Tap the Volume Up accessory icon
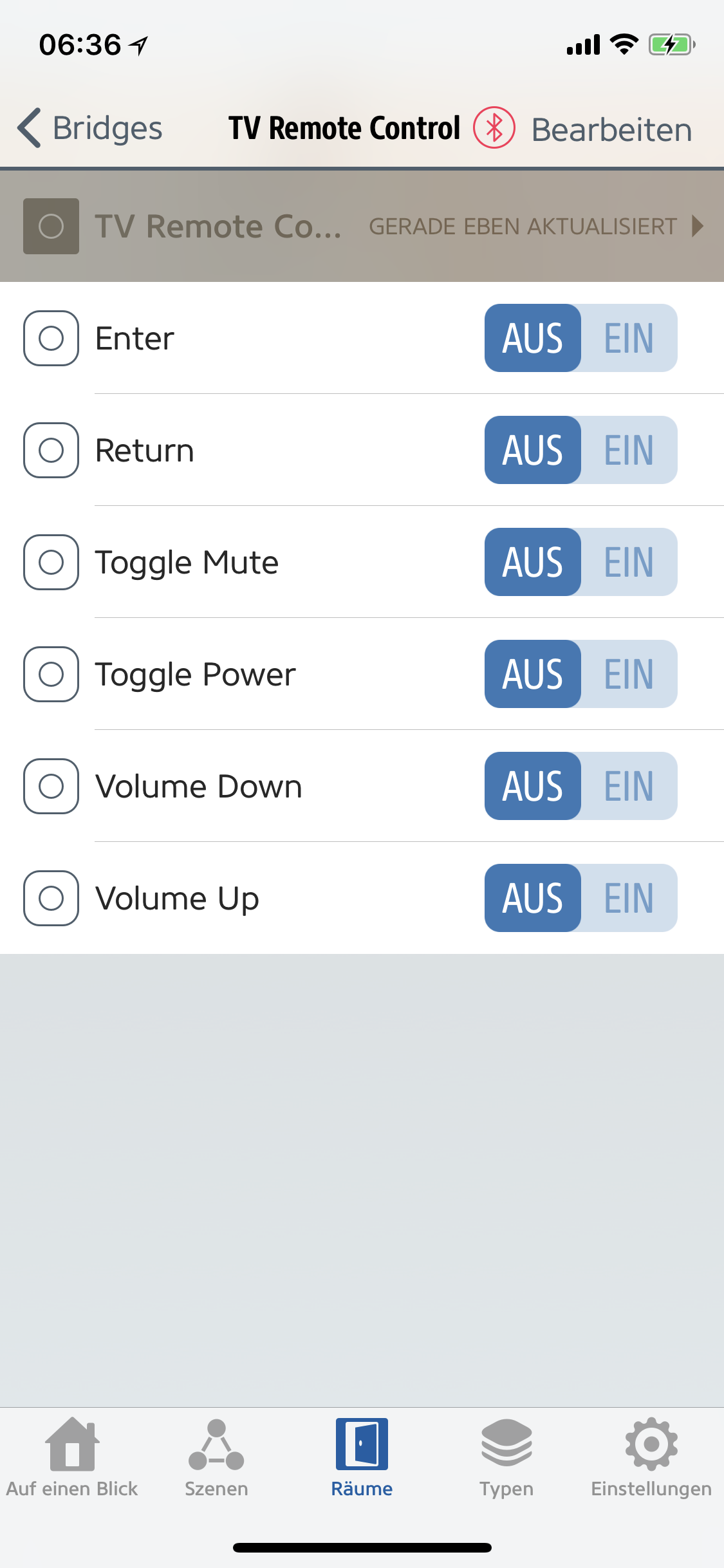Image resolution: width=724 pixels, height=1568 pixels. point(51,898)
